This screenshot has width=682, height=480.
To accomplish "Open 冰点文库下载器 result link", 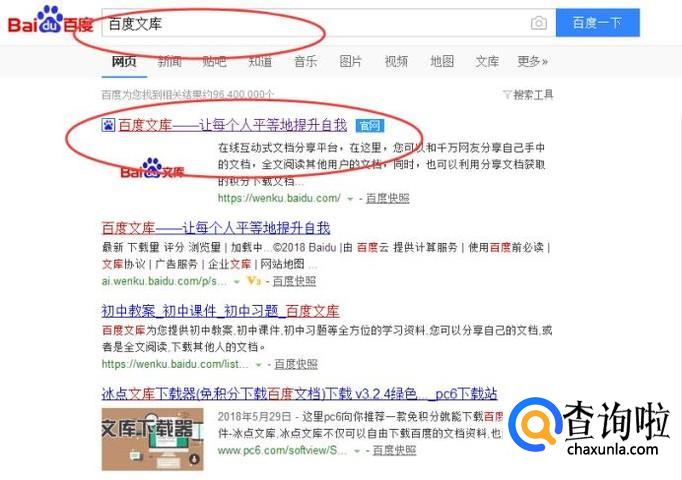I will coord(299,393).
